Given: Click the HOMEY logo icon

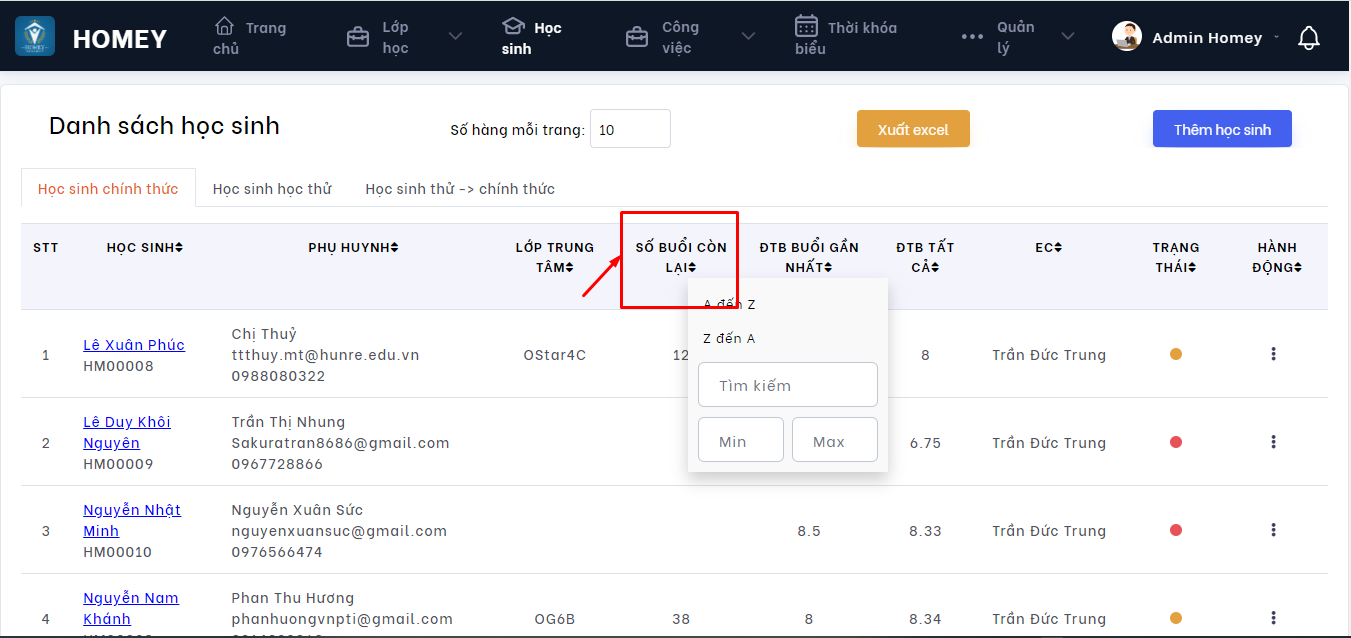Looking at the screenshot, I should click(35, 37).
